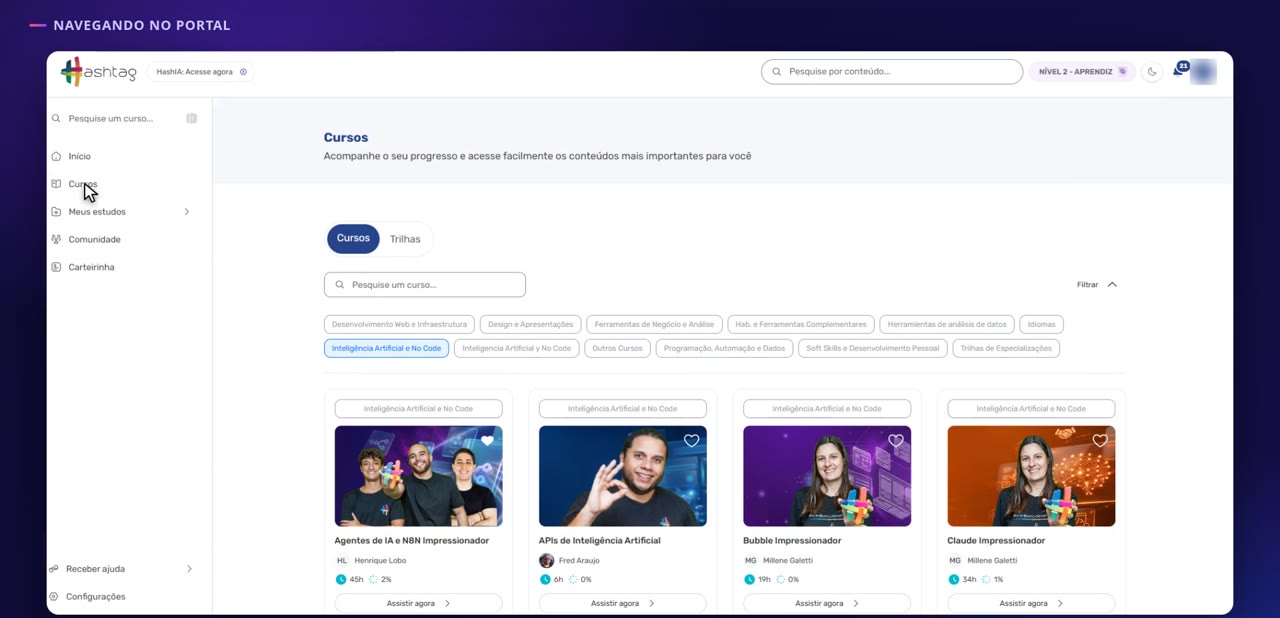The width and height of the screenshot is (1280, 618).
Task: Expand Receber ajuda chevron
Action: (x=189, y=569)
